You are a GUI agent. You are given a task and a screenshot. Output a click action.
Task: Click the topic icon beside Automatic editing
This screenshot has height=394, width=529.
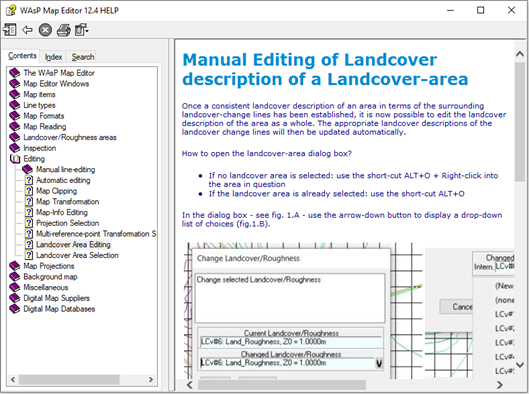click(29, 180)
